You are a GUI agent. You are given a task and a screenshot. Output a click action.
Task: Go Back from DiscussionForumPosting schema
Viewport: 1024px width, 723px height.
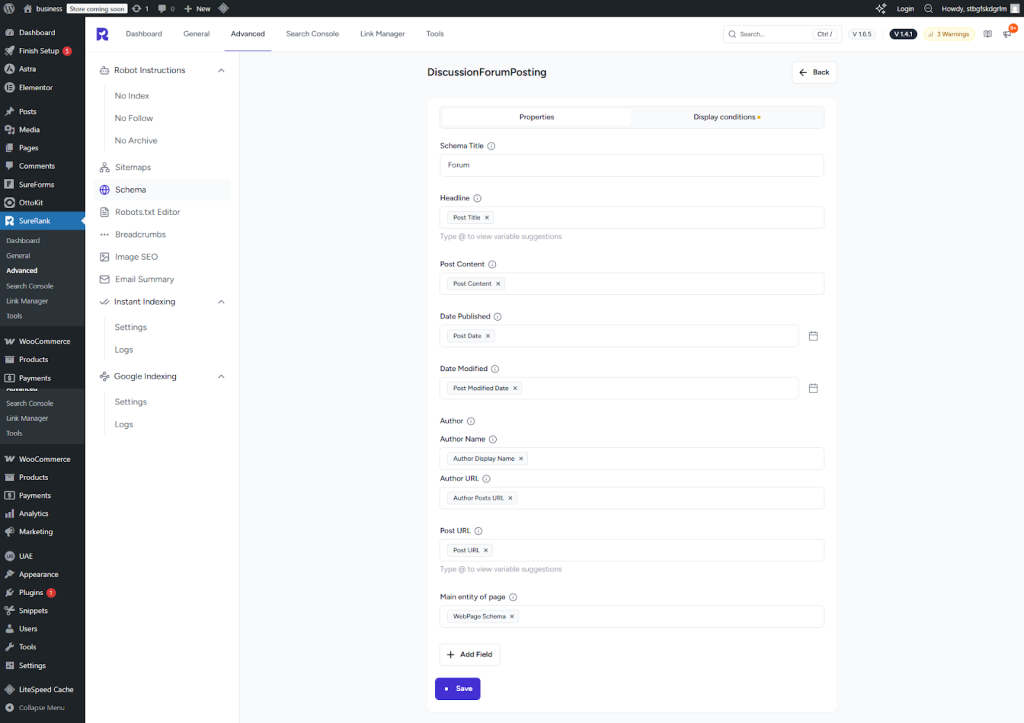tap(814, 72)
